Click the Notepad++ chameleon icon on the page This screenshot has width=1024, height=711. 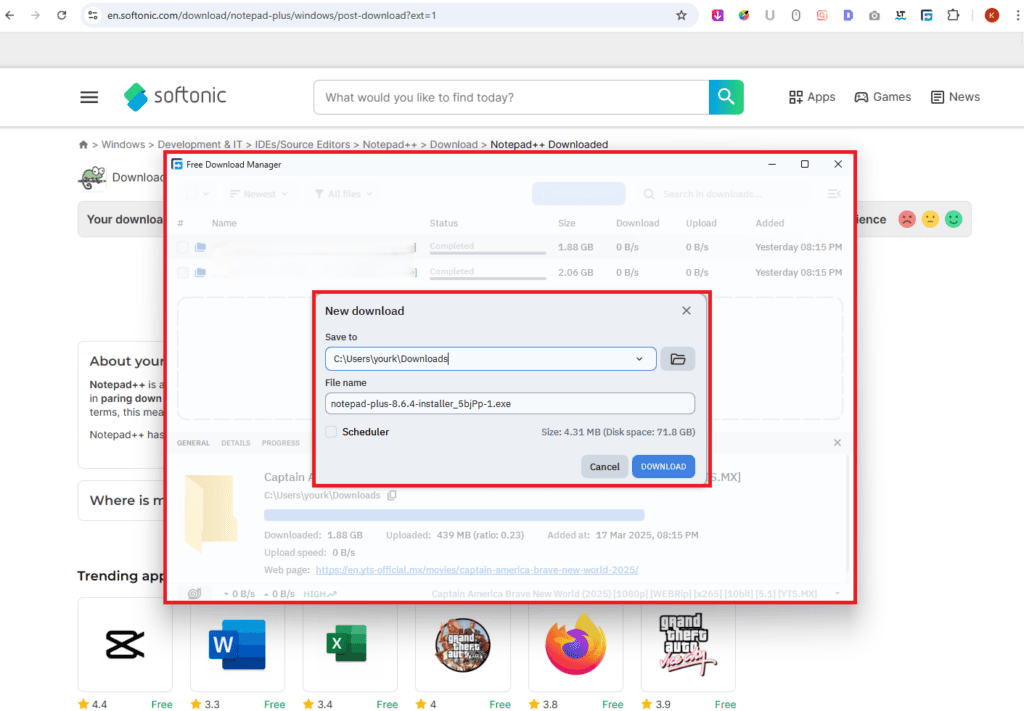92,178
